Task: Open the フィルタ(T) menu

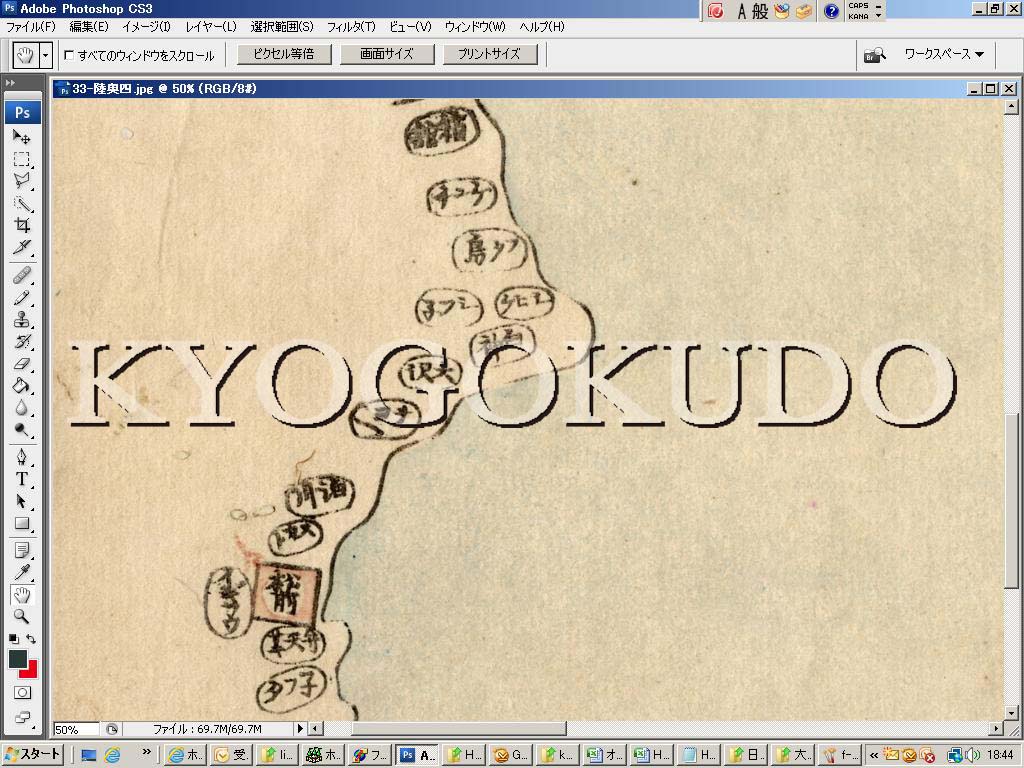Action: click(351, 26)
